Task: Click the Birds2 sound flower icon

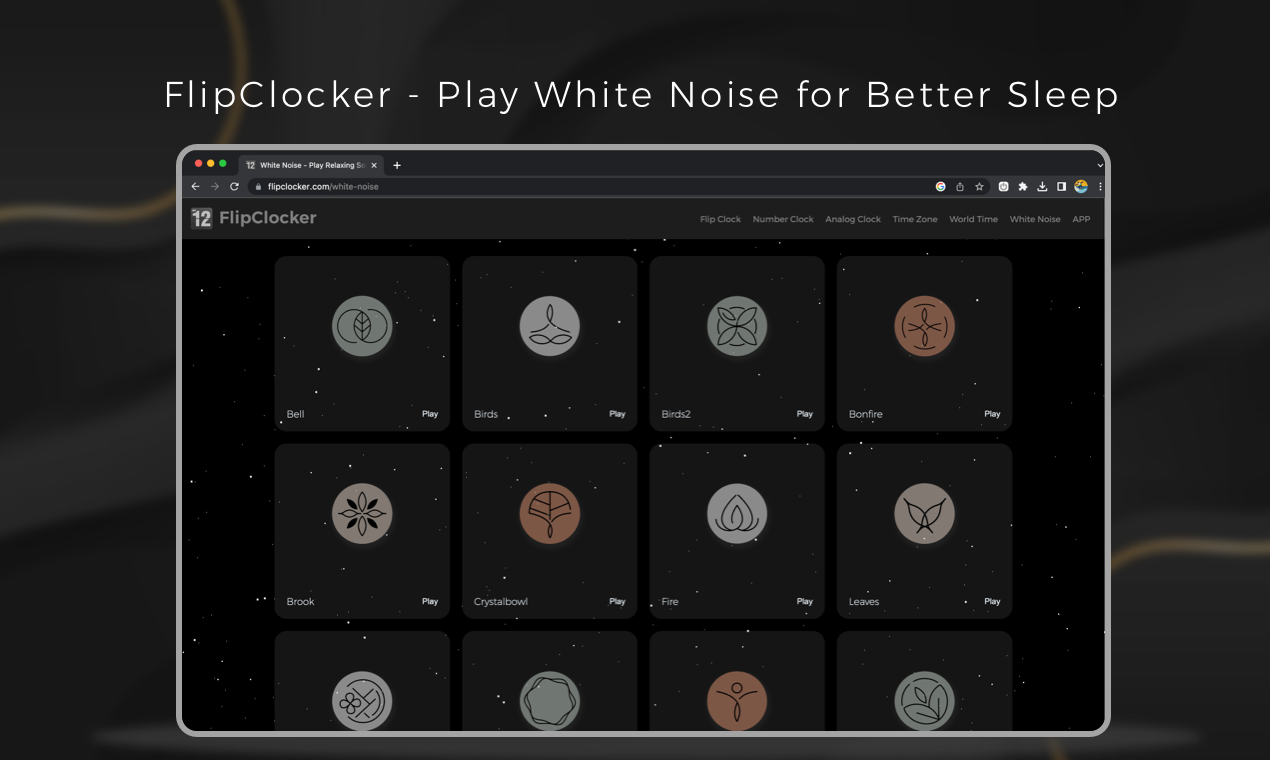Action: (x=737, y=326)
